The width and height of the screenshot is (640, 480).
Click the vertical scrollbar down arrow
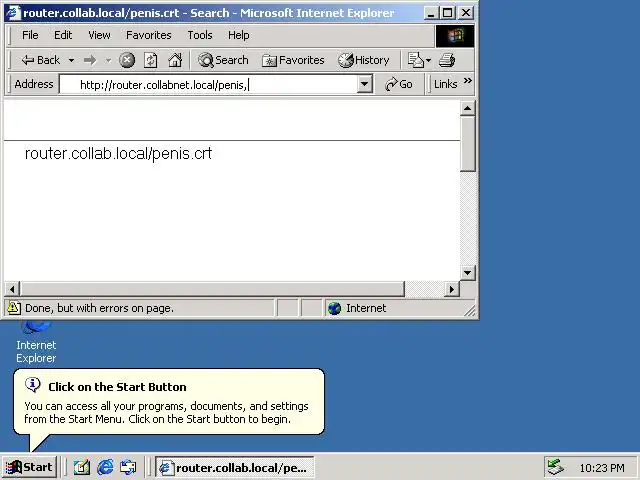[x=467, y=273]
